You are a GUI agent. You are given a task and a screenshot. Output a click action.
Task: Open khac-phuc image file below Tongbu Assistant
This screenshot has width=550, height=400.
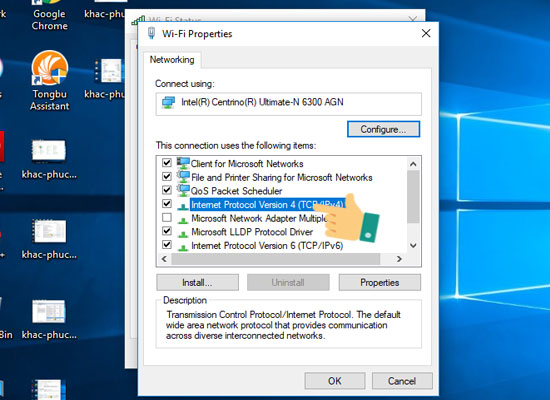(49, 160)
